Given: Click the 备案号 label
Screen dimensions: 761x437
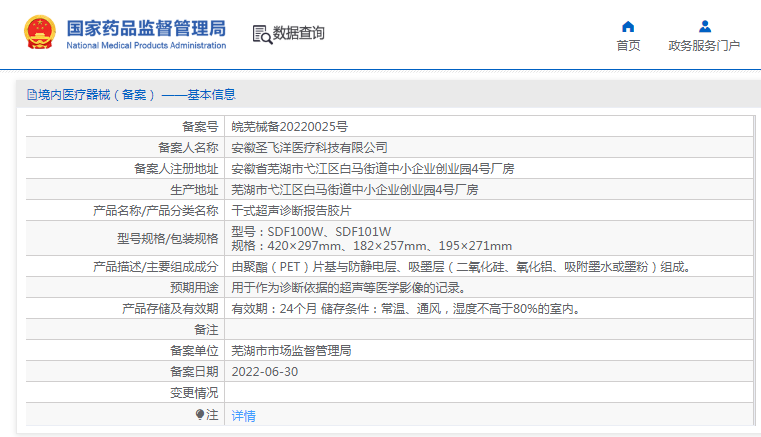Looking at the screenshot, I should pos(200,127).
